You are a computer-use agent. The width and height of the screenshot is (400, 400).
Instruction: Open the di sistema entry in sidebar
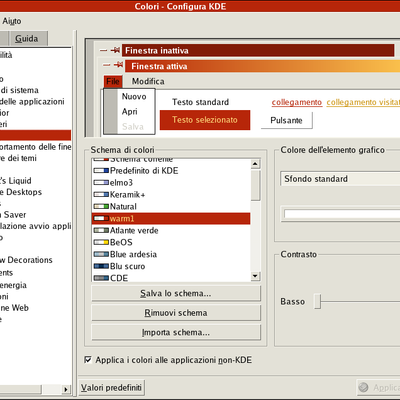[19, 90]
